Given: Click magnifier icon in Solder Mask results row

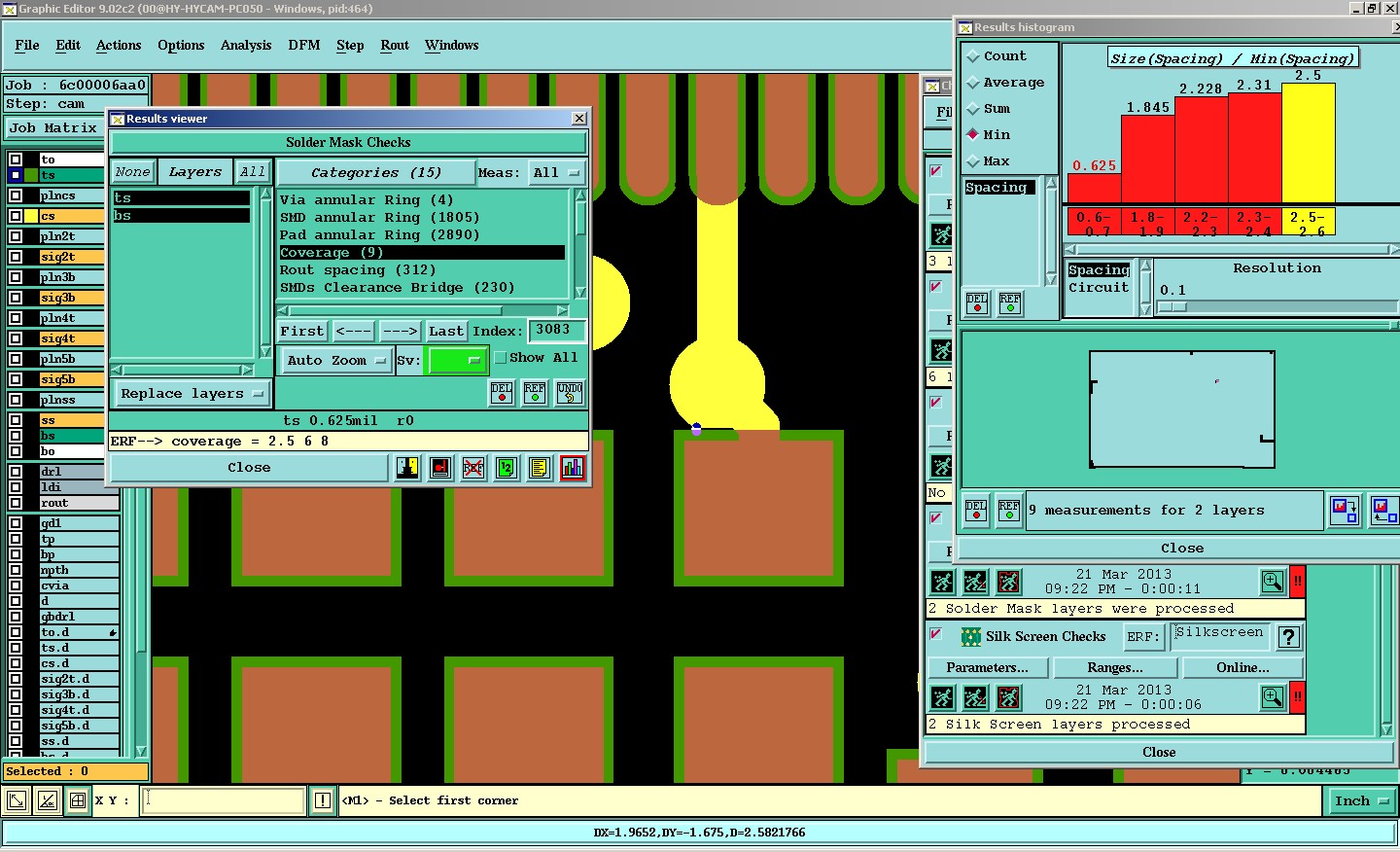Looking at the screenshot, I should click(x=1273, y=582).
